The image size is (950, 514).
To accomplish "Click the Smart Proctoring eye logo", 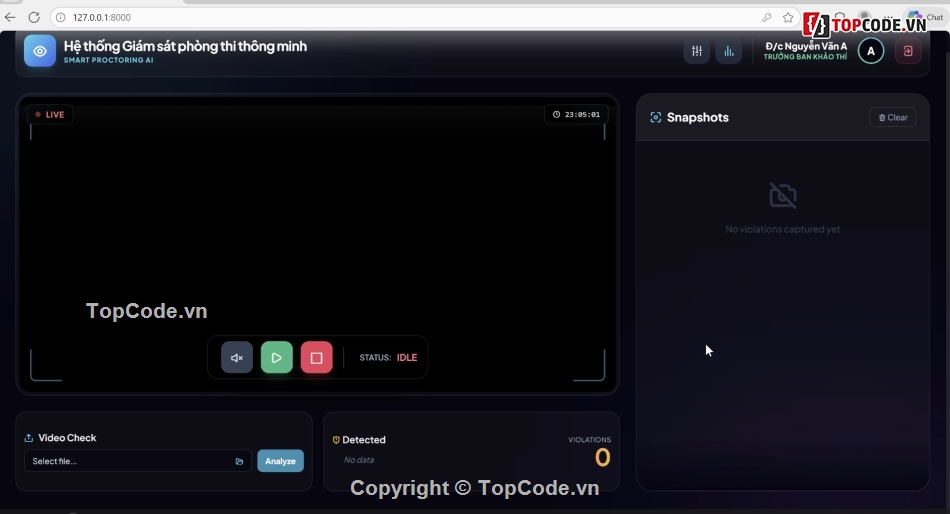I will (40, 51).
